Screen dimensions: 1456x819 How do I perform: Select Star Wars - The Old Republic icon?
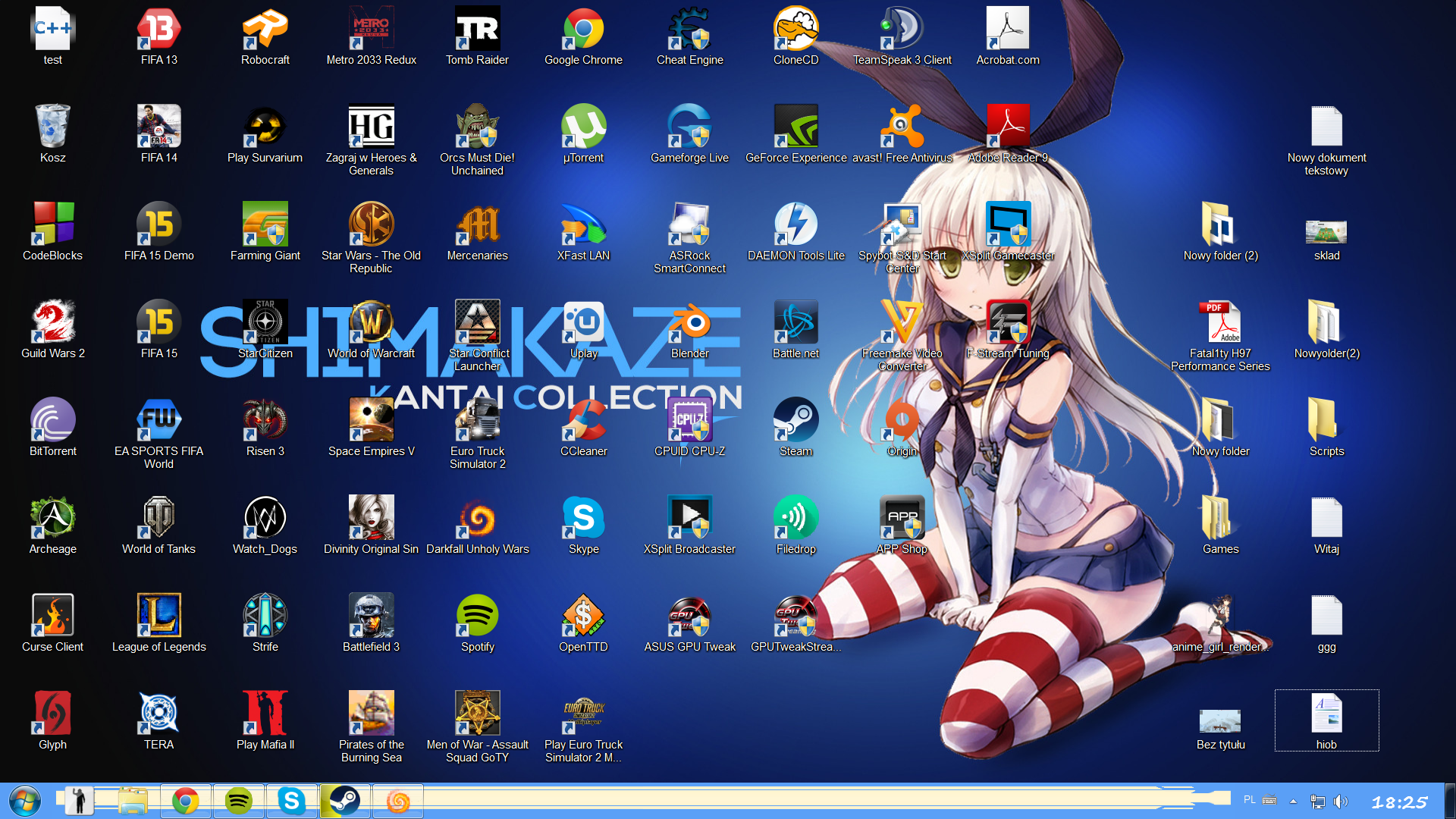[372, 237]
